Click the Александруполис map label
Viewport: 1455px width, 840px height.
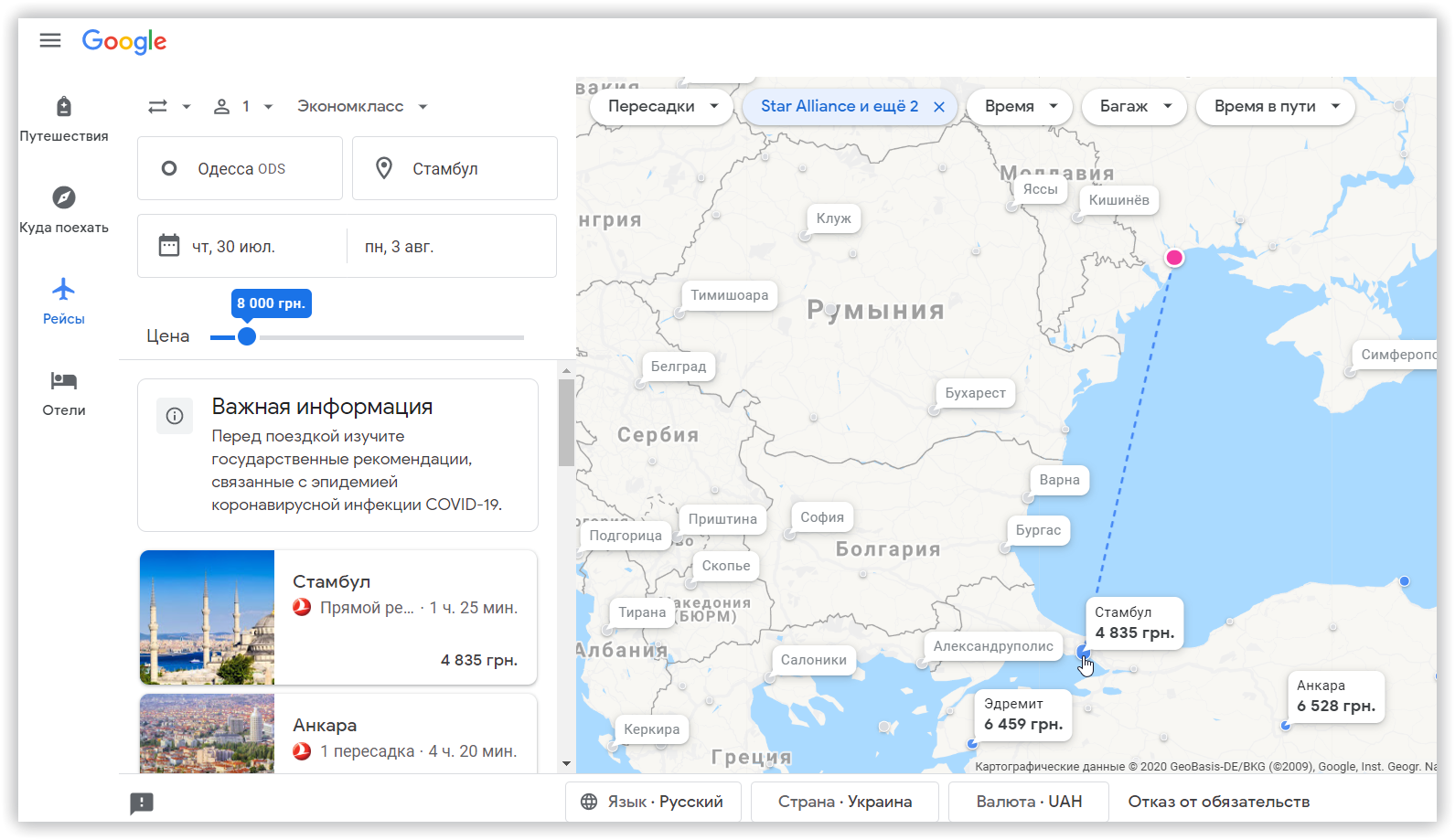pos(993,646)
